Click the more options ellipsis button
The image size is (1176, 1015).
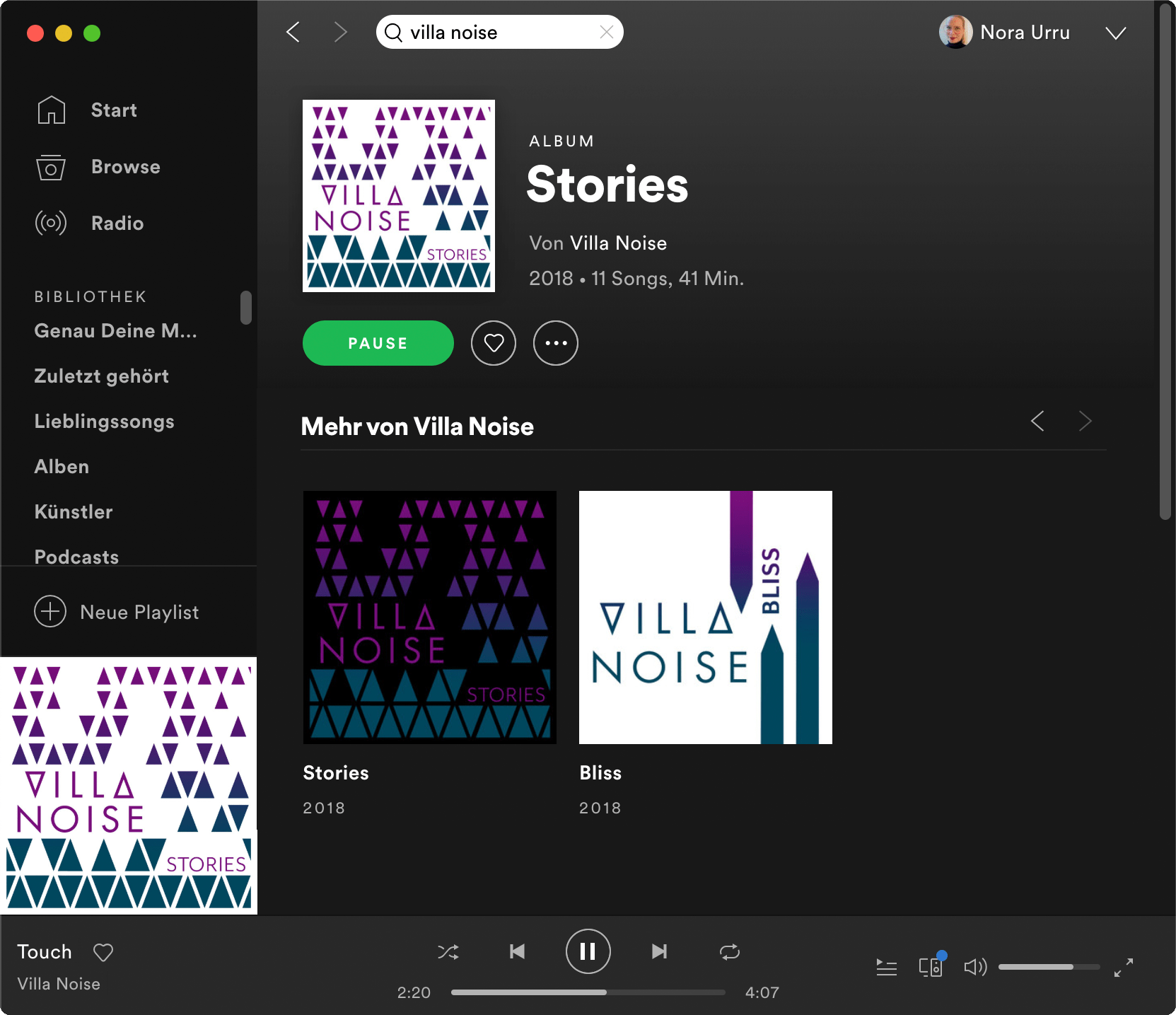click(x=555, y=343)
